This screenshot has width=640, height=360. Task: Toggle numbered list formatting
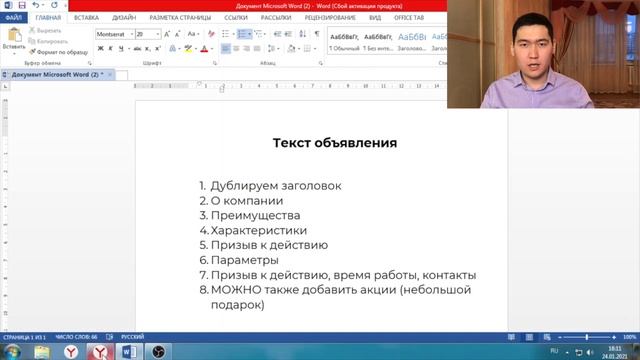coord(242,34)
